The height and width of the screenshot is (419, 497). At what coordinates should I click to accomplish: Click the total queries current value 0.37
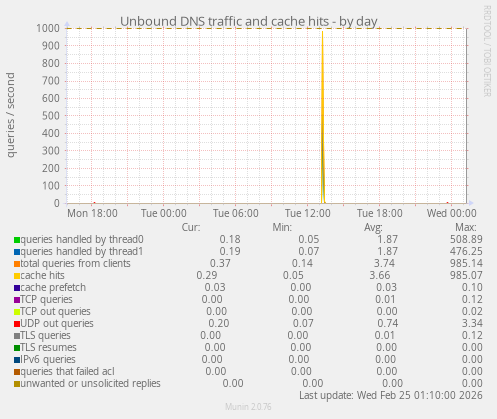pyautogui.click(x=220, y=263)
